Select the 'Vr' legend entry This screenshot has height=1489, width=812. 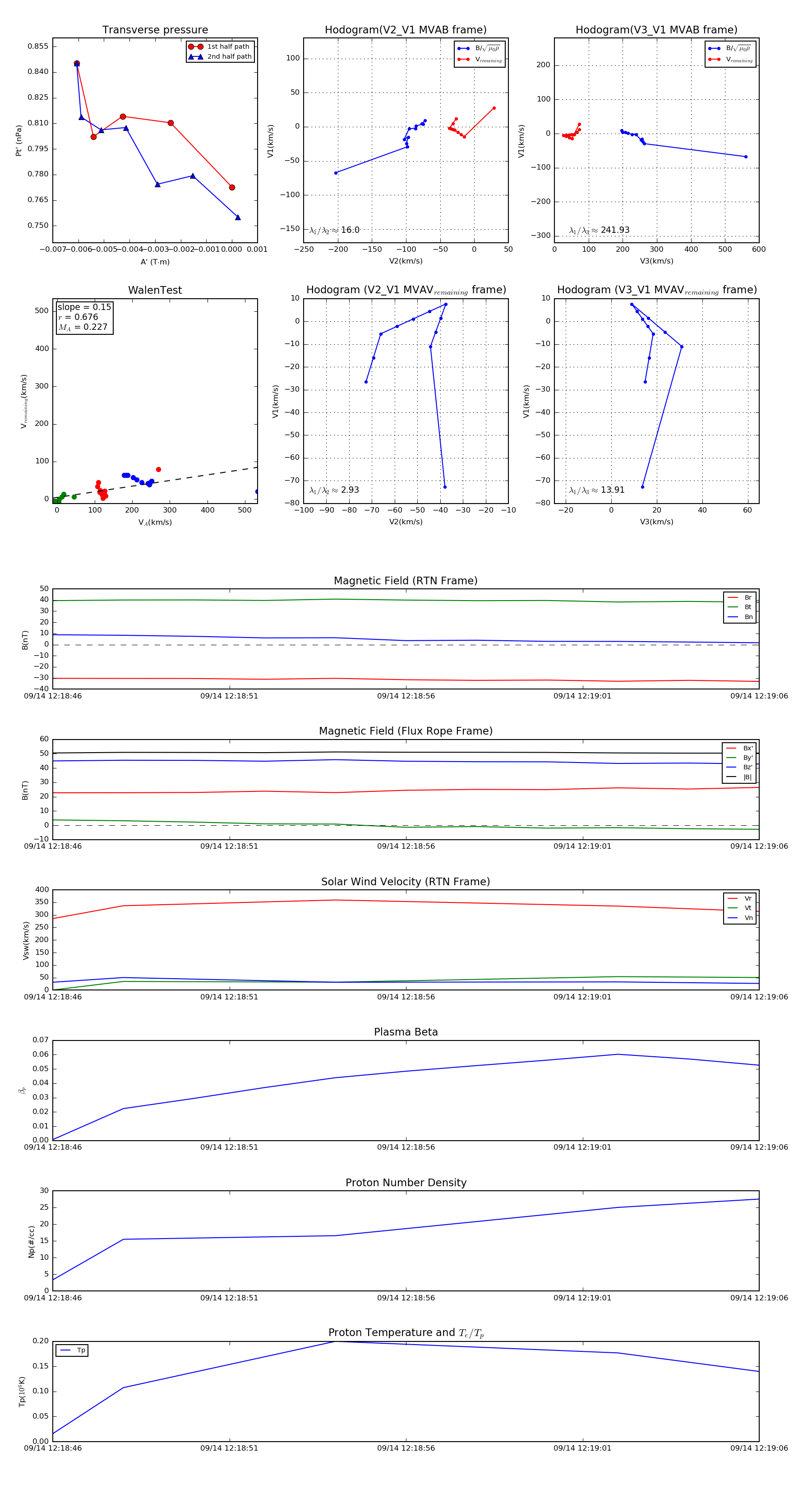tap(740, 898)
